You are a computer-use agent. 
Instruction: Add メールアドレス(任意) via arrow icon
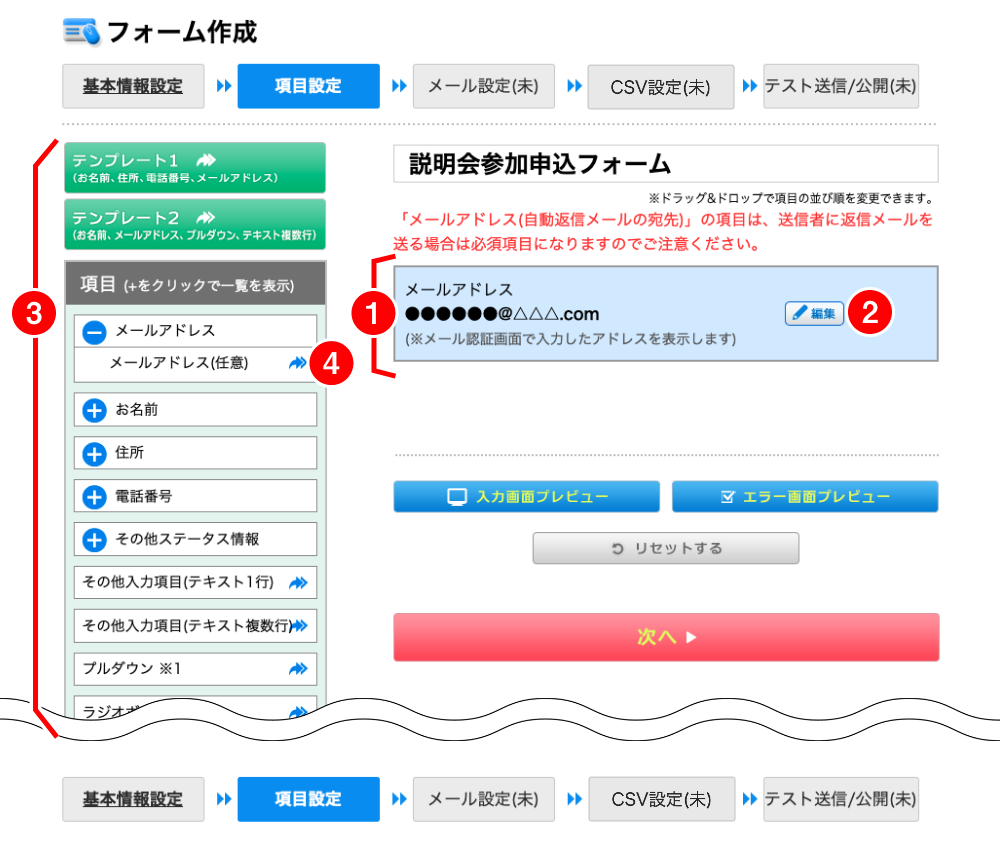click(298, 363)
